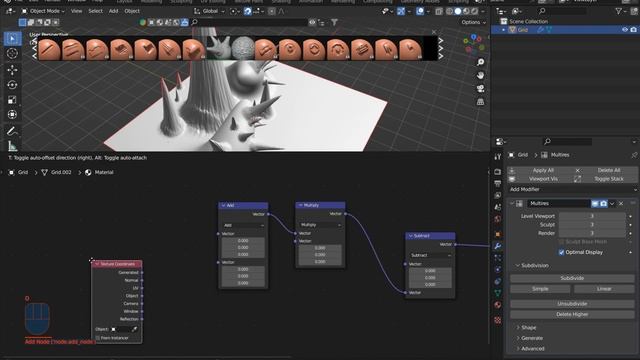
Task: Open the Object Mode dropdown
Action: (43, 11)
